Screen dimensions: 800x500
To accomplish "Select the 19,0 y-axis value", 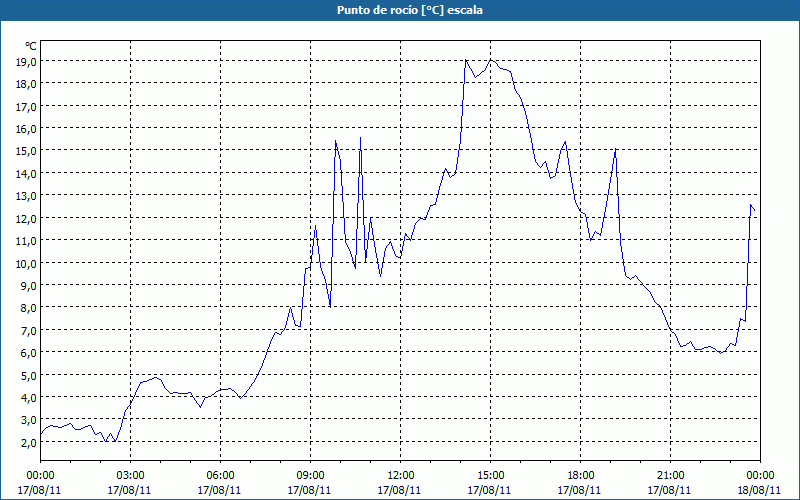I will point(26,62).
